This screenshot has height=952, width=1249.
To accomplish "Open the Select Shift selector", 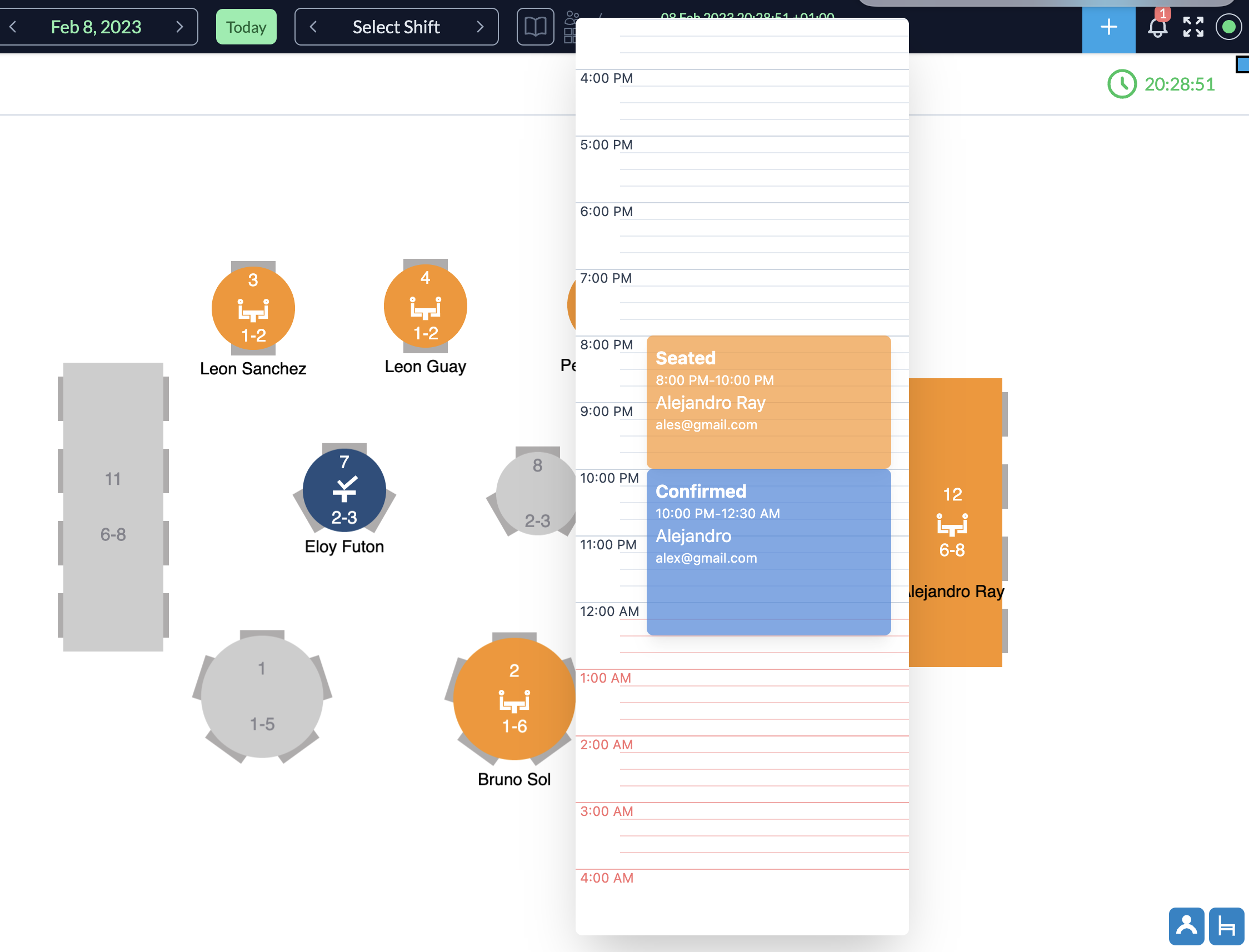I will [396, 27].
